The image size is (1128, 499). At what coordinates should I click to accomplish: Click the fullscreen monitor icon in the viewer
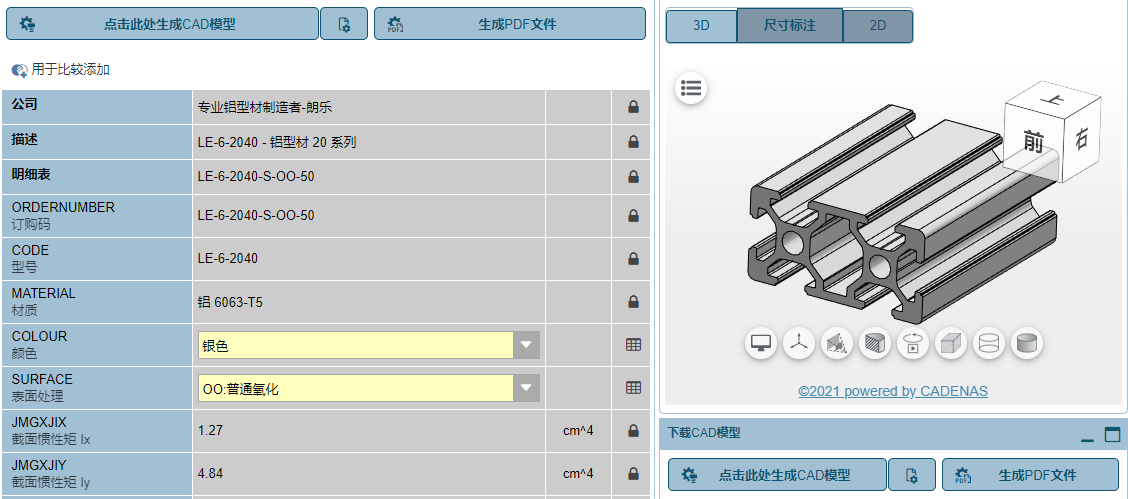pos(760,343)
